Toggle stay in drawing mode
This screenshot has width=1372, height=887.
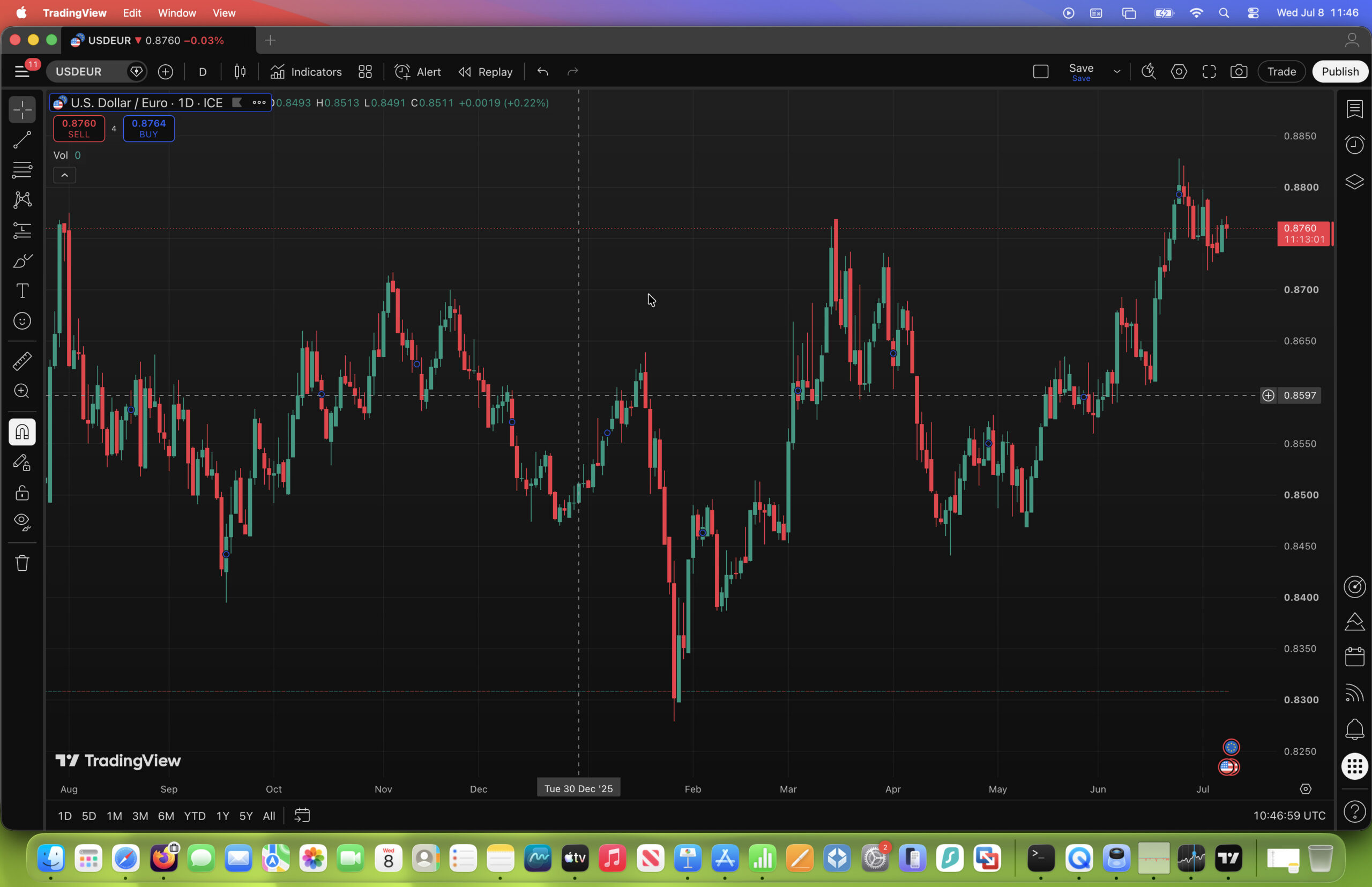pyautogui.click(x=22, y=463)
